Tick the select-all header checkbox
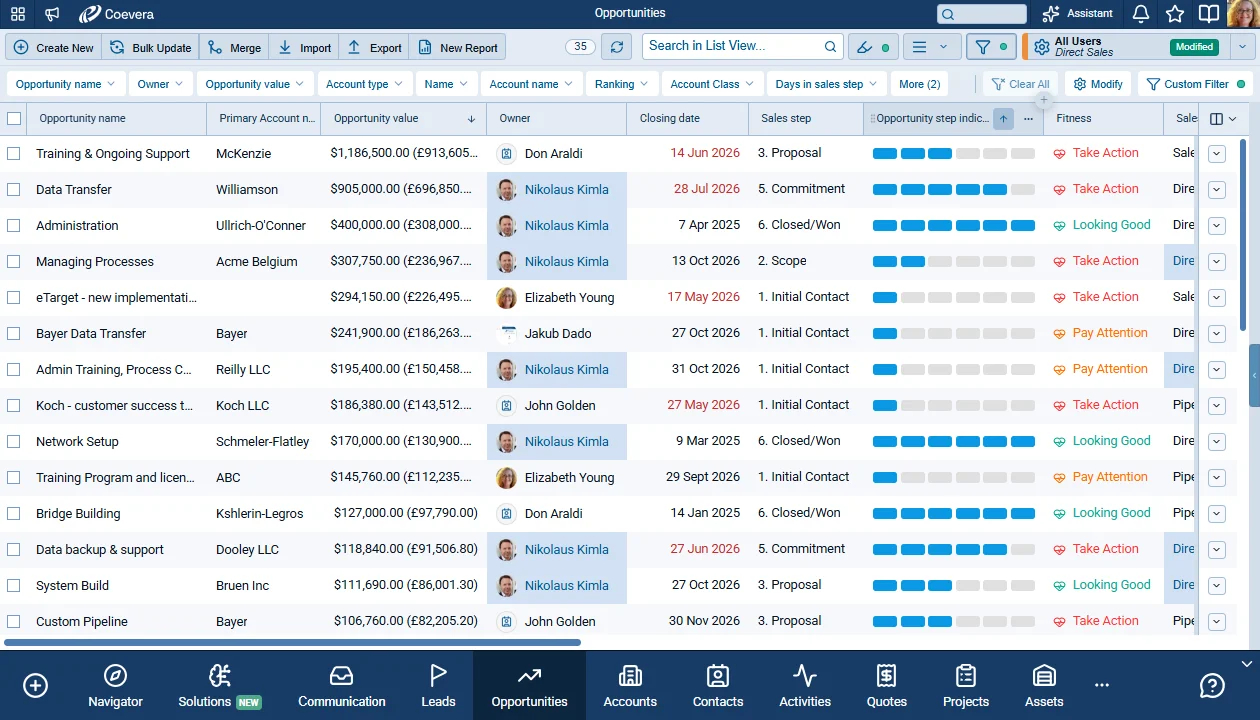The width and height of the screenshot is (1260, 720). (14, 118)
